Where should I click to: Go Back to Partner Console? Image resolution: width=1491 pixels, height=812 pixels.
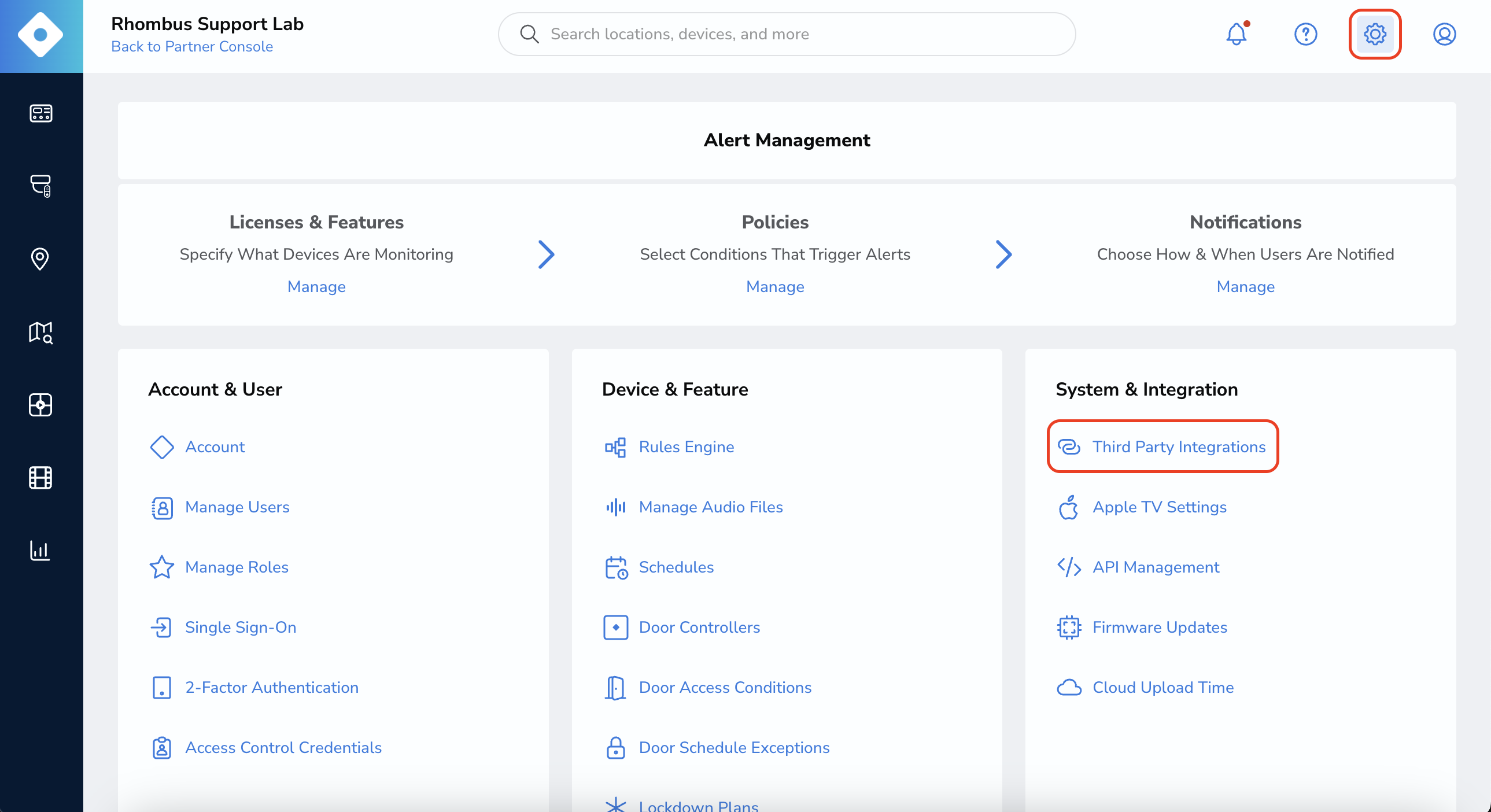(x=192, y=46)
